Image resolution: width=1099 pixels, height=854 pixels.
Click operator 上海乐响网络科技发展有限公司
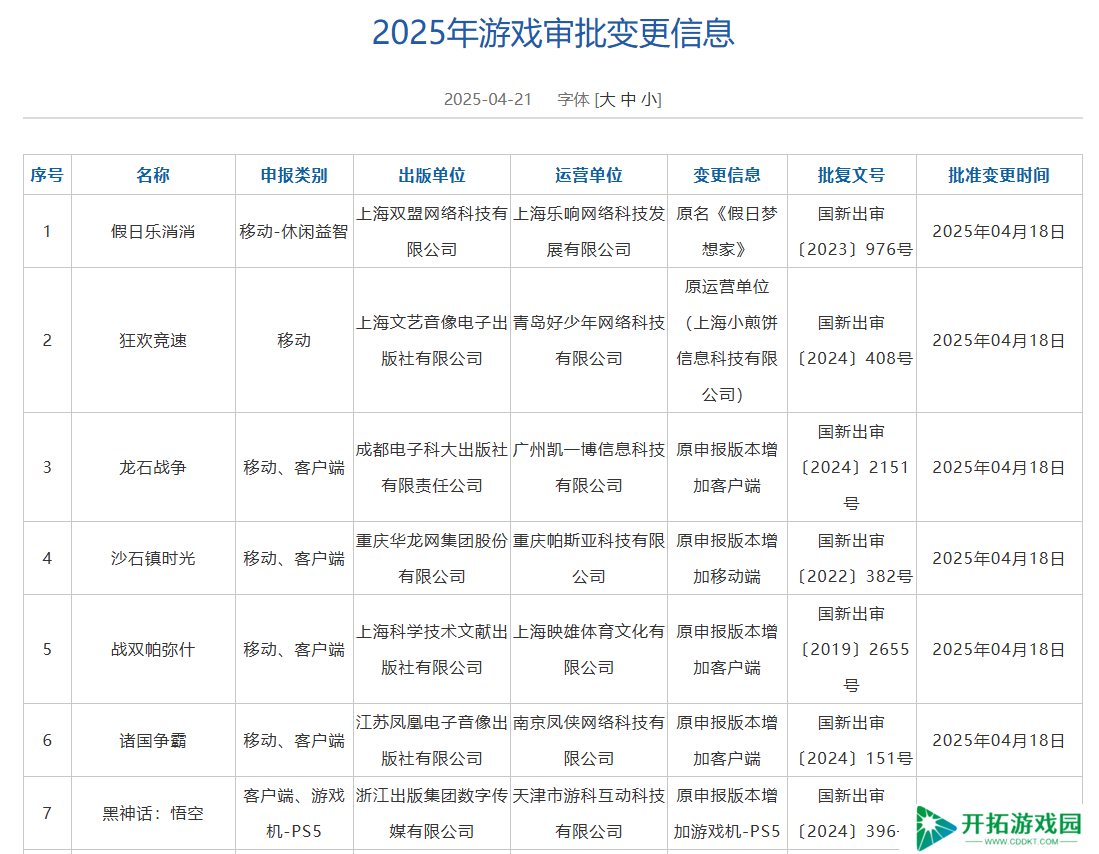point(589,231)
